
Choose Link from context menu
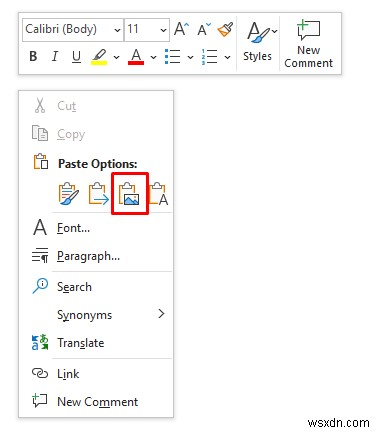[96, 374]
